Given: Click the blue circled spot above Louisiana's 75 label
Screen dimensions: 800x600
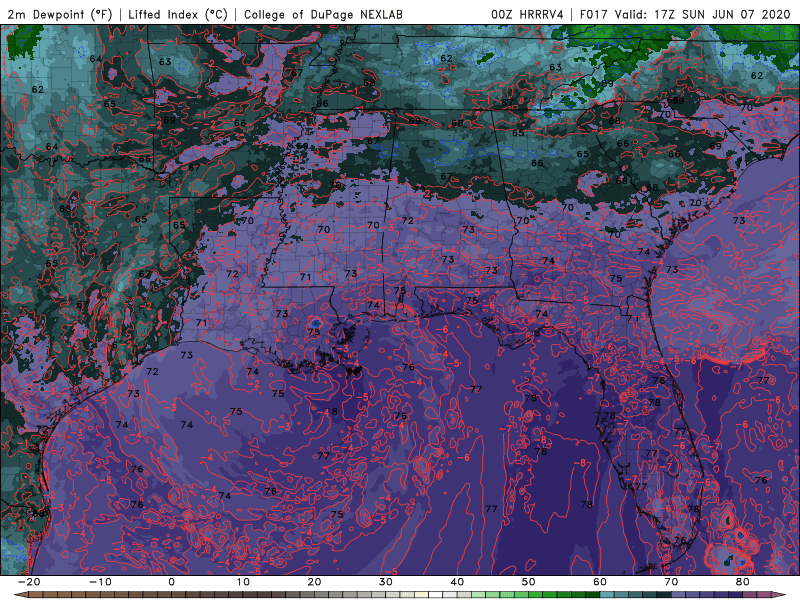Looking at the screenshot, I should (315, 323).
